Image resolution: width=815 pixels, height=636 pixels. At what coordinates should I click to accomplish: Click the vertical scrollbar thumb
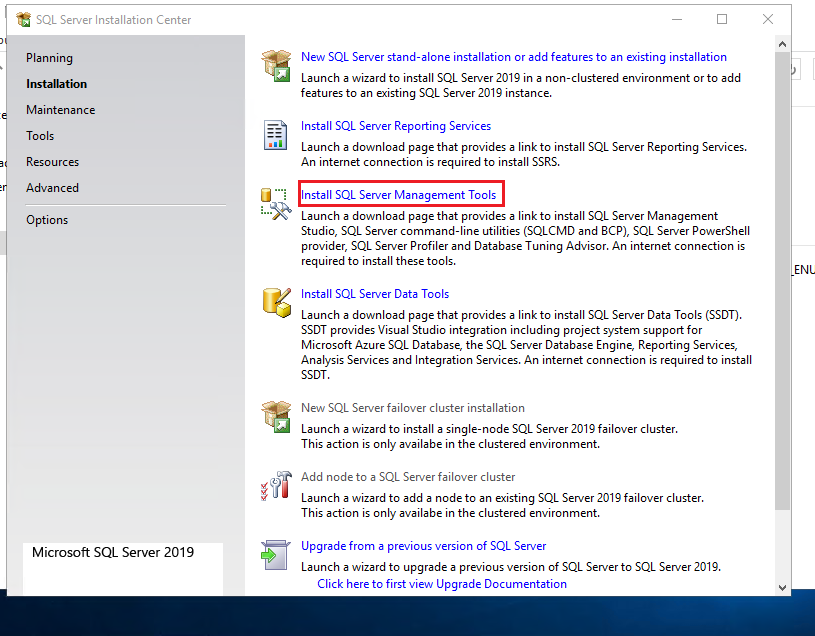(782, 281)
